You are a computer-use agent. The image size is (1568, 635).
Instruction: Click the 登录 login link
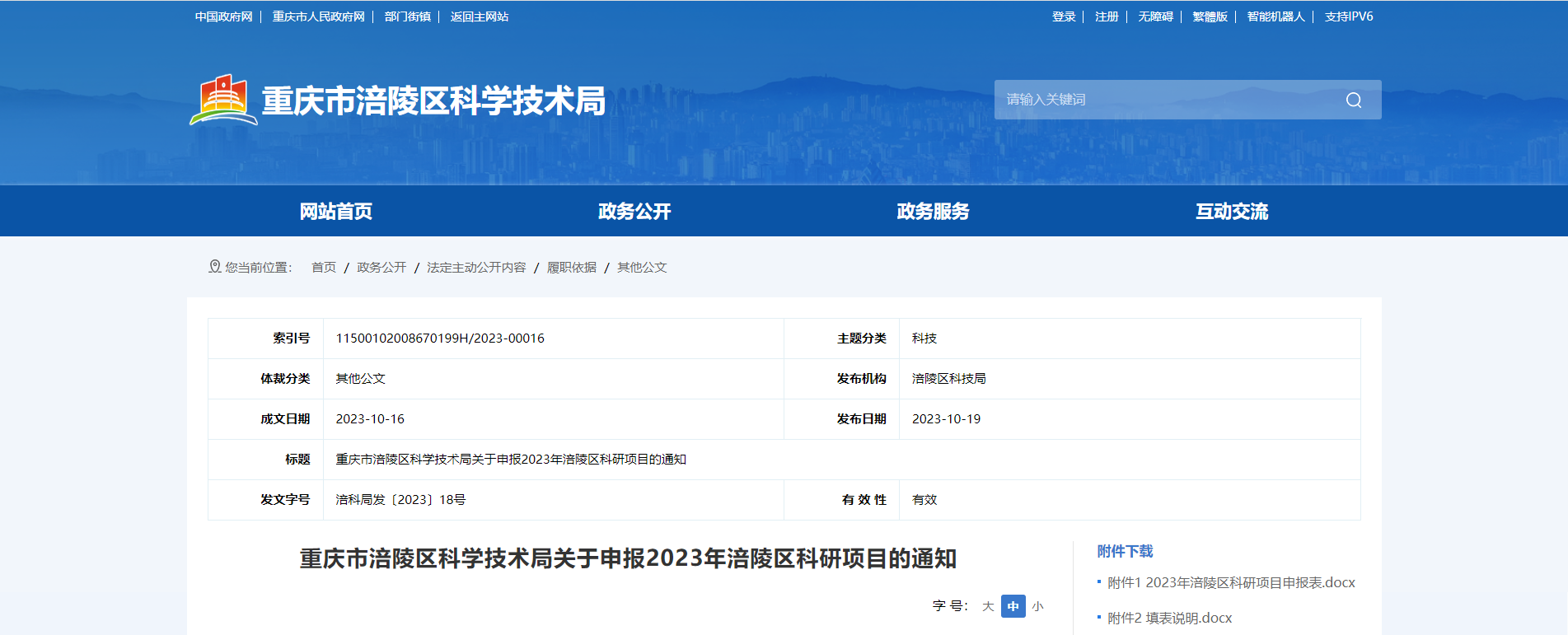[x=1063, y=16]
